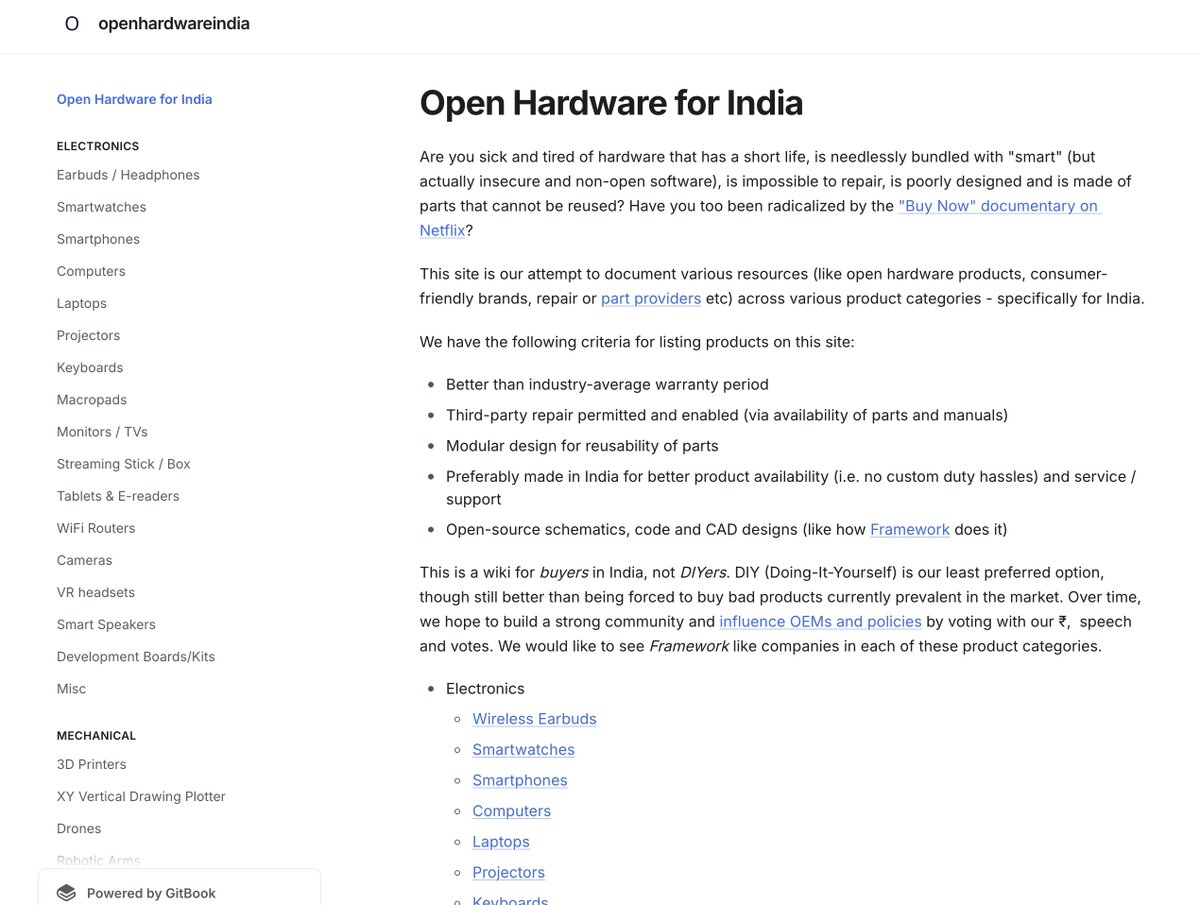This screenshot has height=905, width=1200.
Task: Open Smartphones link in body list
Action: 520,780
